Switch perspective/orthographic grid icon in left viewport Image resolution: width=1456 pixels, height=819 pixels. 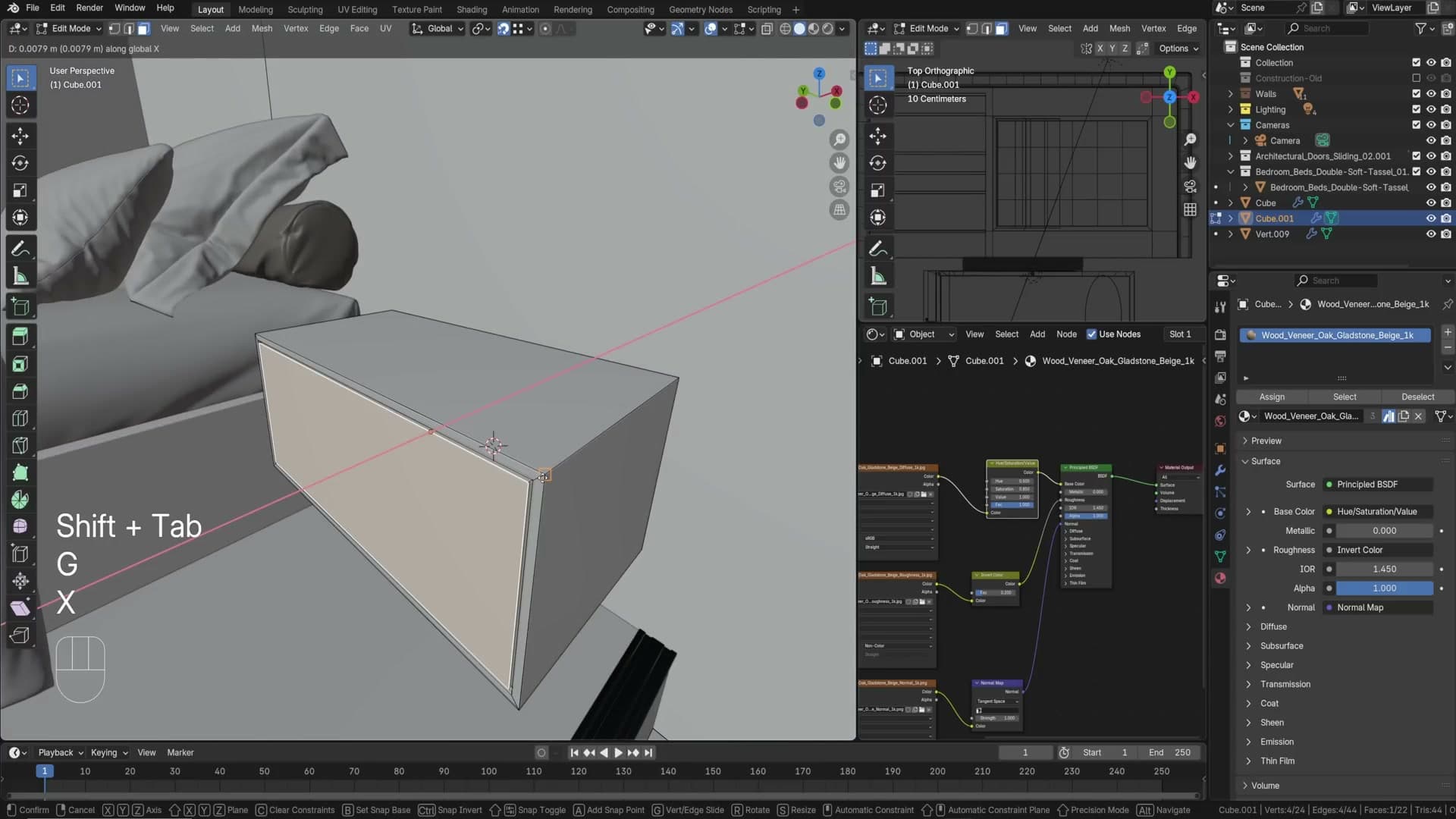coord(839,210)
